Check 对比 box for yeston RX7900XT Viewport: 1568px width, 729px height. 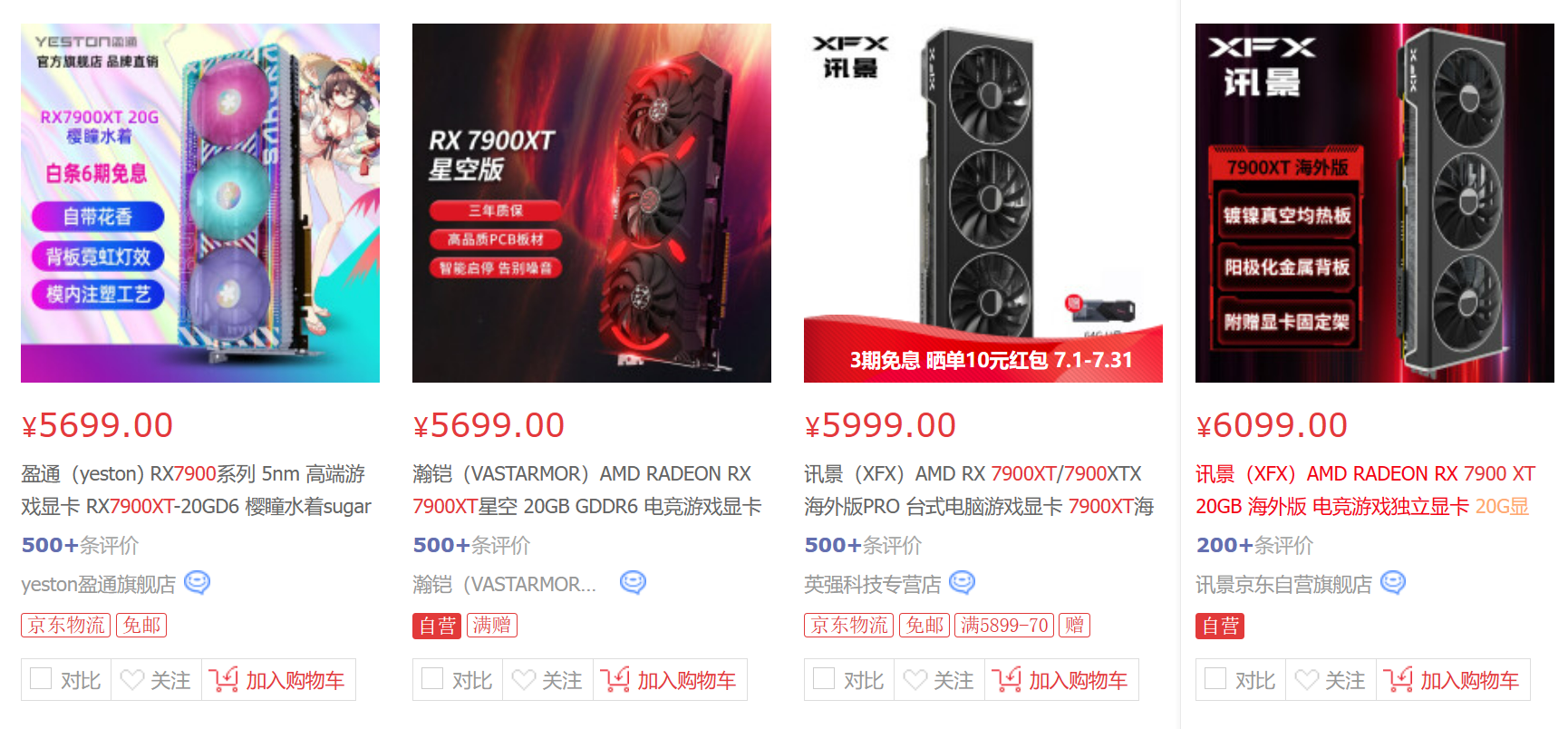point(41,679)
